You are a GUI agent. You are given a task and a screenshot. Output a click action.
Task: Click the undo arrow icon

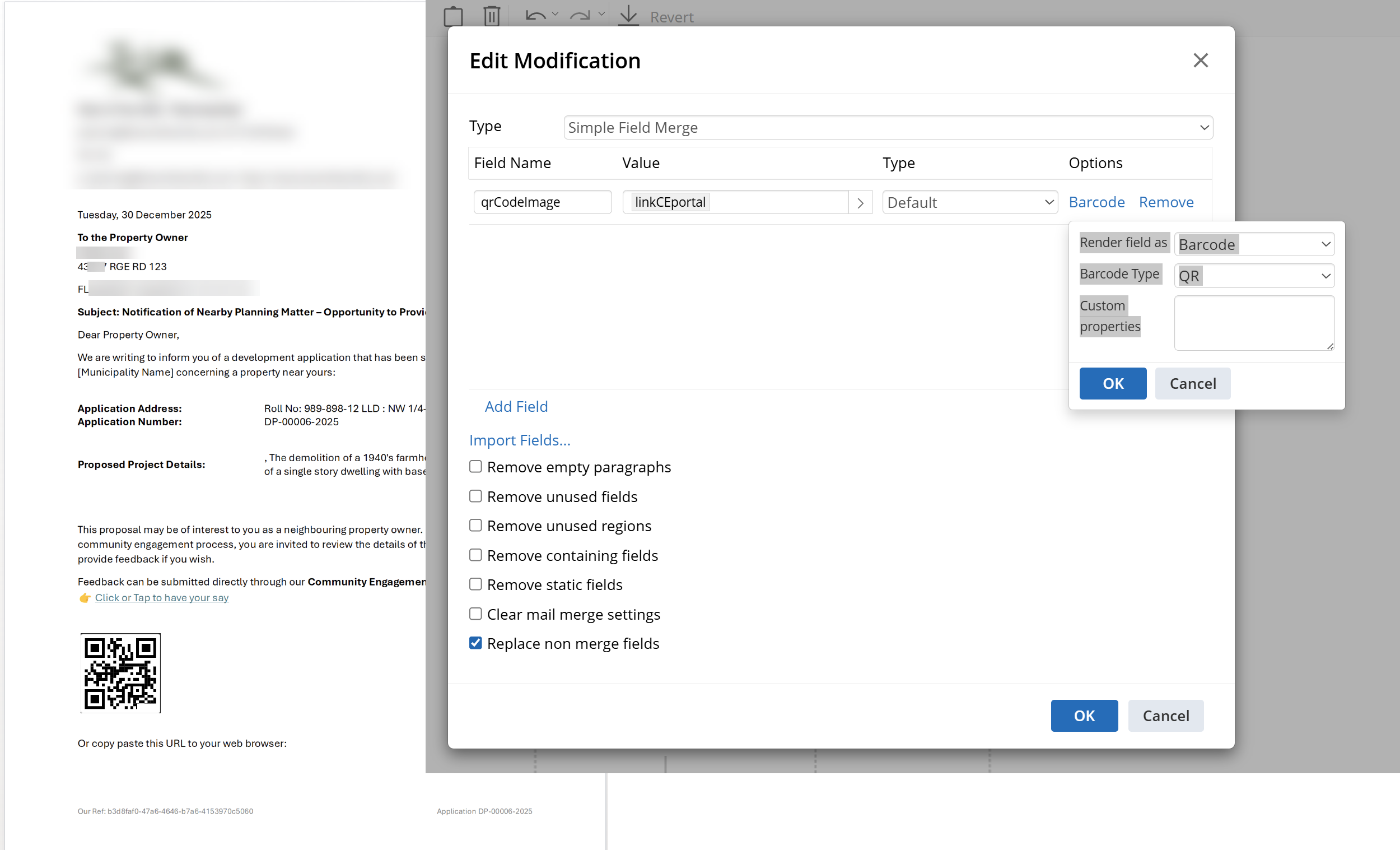tap(535, 16)
